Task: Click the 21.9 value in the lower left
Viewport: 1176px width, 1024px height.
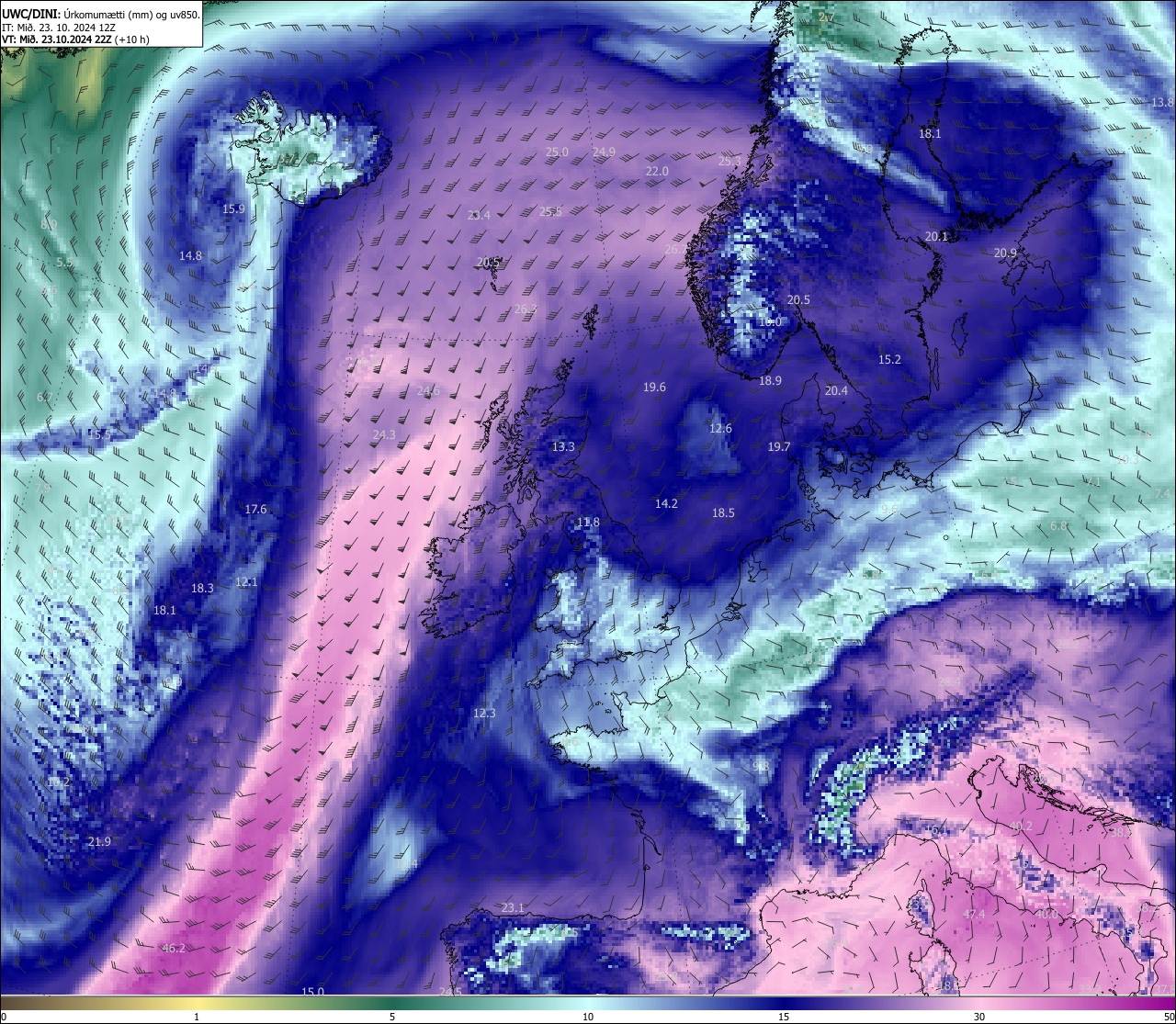Action: (x=99, y=841)
